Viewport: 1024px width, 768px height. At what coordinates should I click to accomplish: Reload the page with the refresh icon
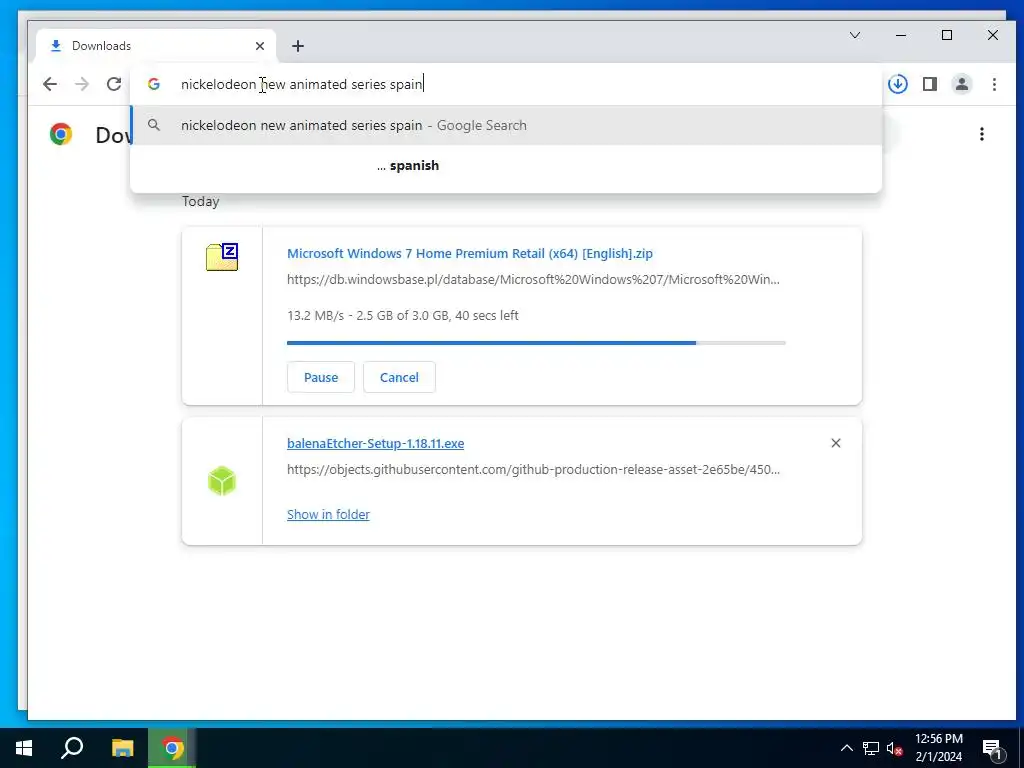coord(114,84)
